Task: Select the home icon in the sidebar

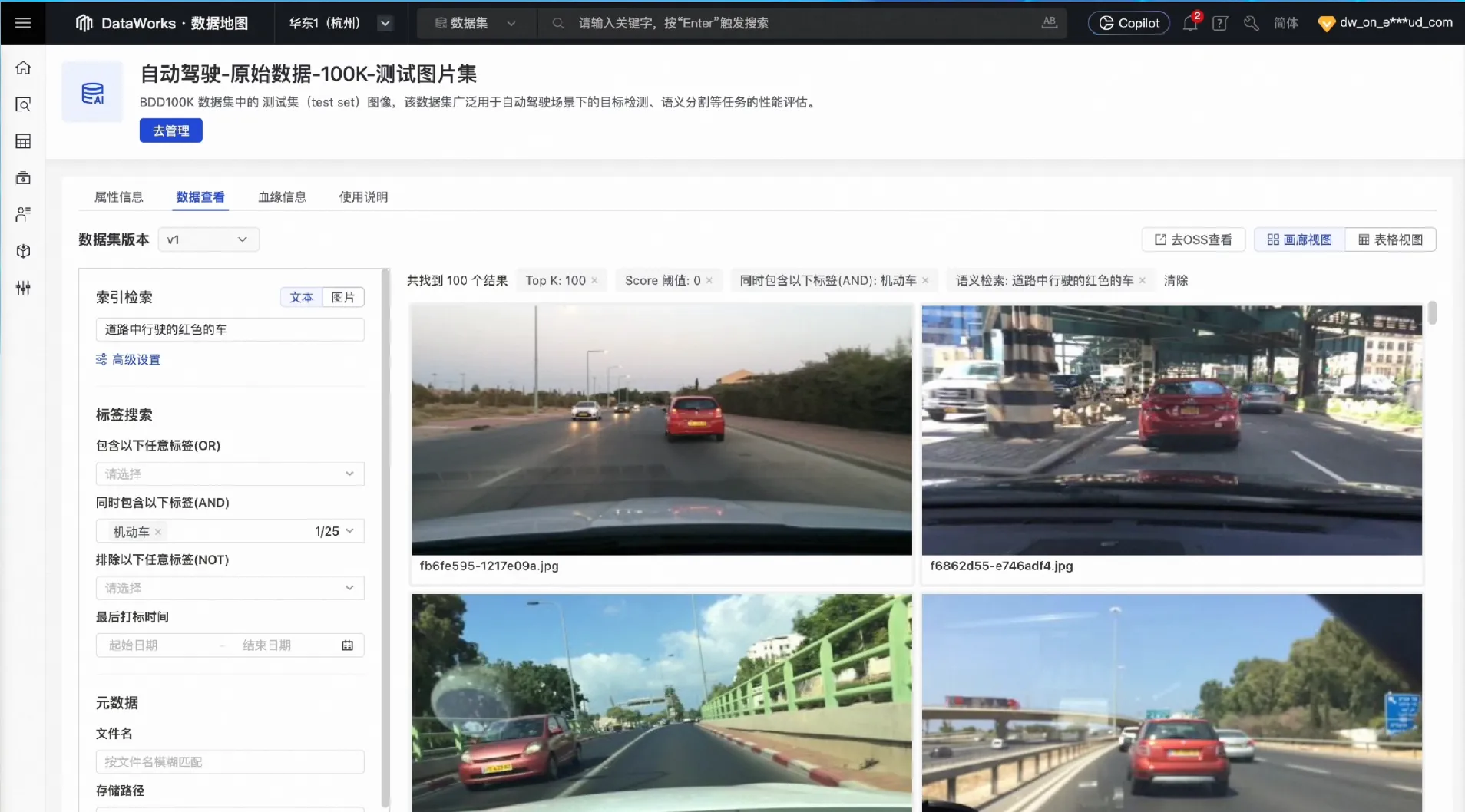Action: coord(23,68)
